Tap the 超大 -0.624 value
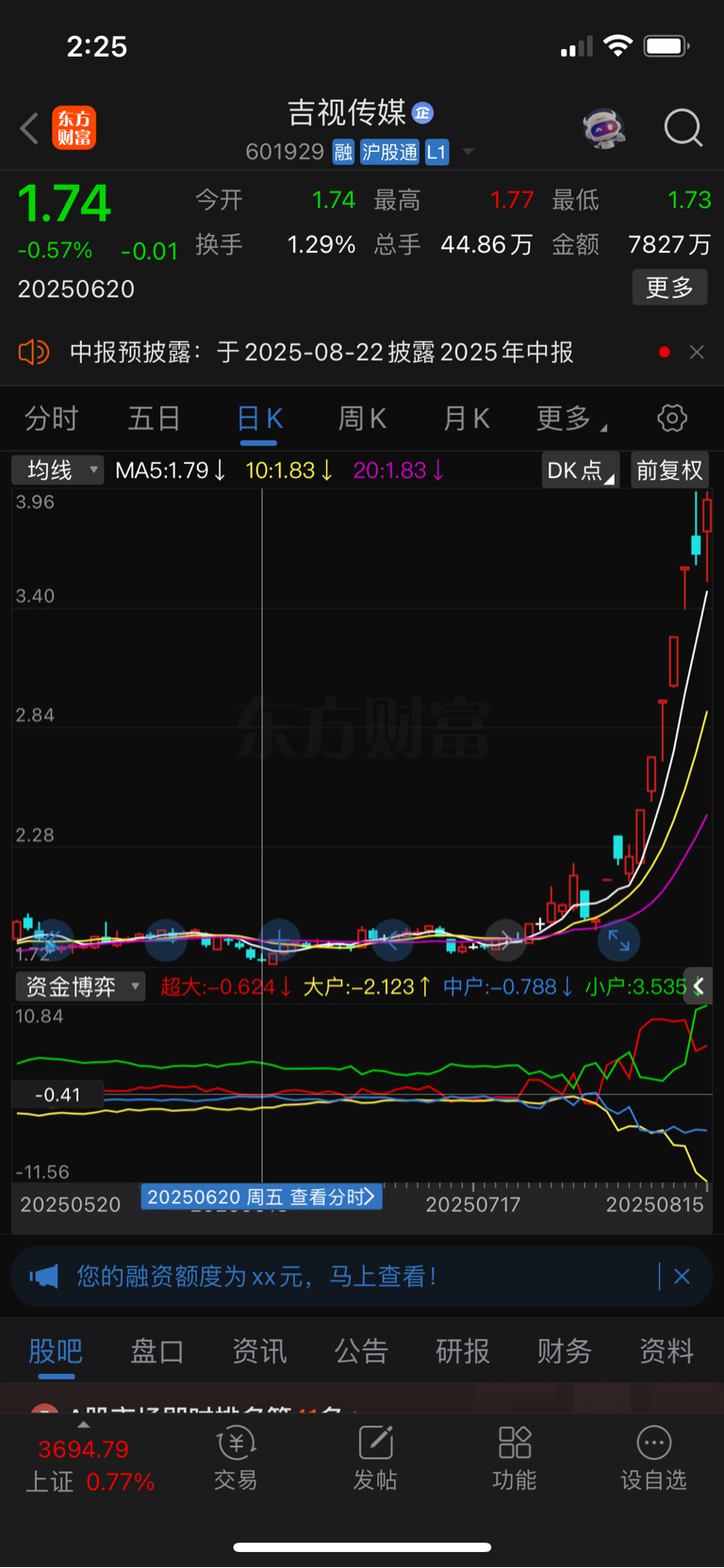The image size is (724, 1568). click(225, 987)
